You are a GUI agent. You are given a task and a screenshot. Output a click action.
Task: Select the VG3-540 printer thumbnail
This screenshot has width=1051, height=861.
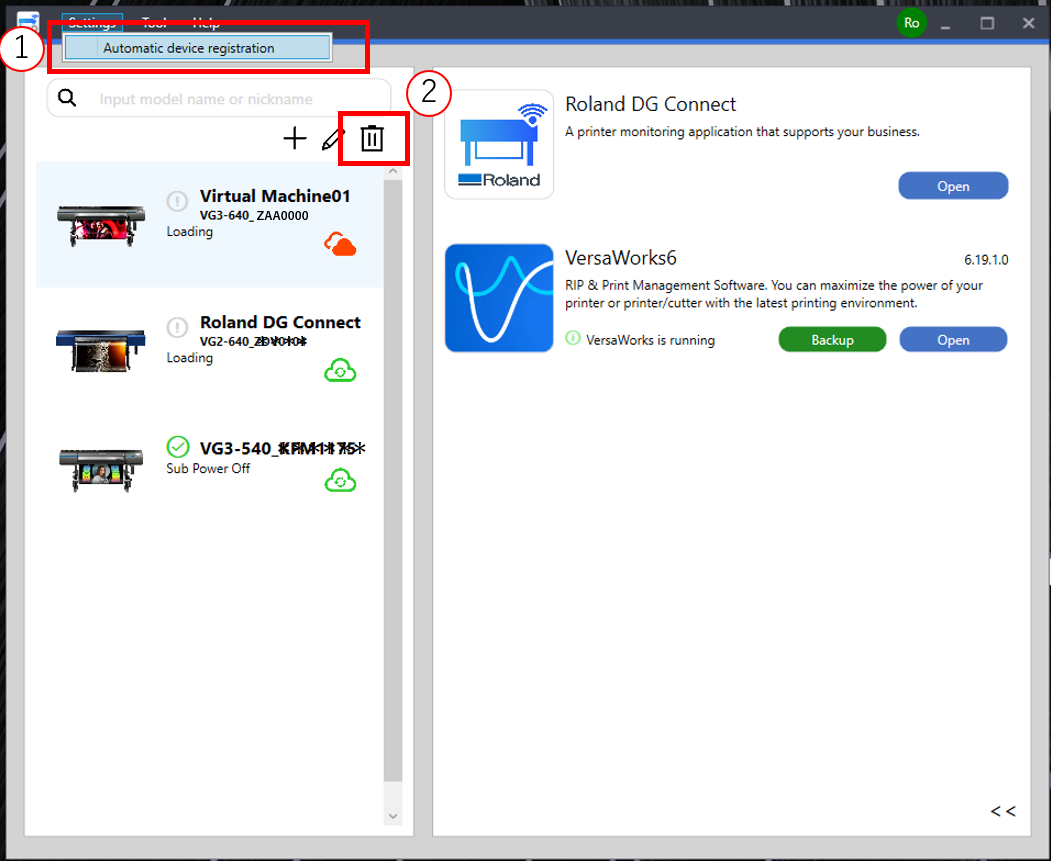tap(101, 470)
